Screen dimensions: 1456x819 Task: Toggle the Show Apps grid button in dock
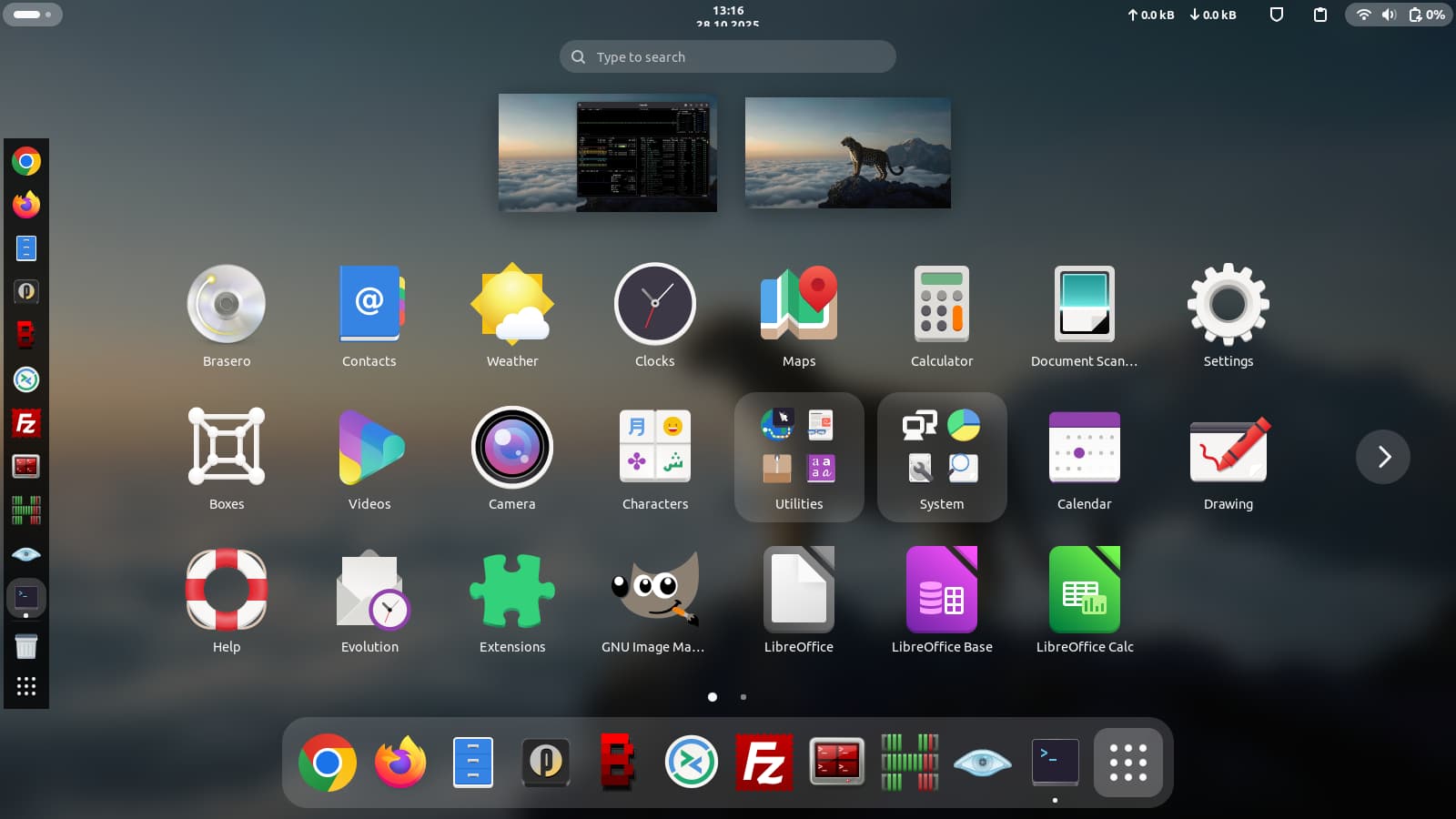point(1127,763)
